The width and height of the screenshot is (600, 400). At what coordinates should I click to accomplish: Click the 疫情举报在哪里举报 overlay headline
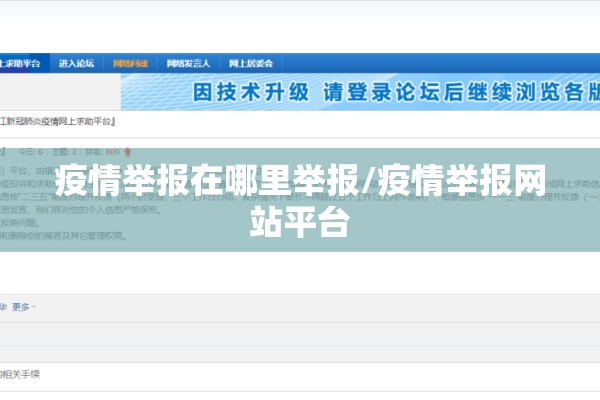[207, 180]
